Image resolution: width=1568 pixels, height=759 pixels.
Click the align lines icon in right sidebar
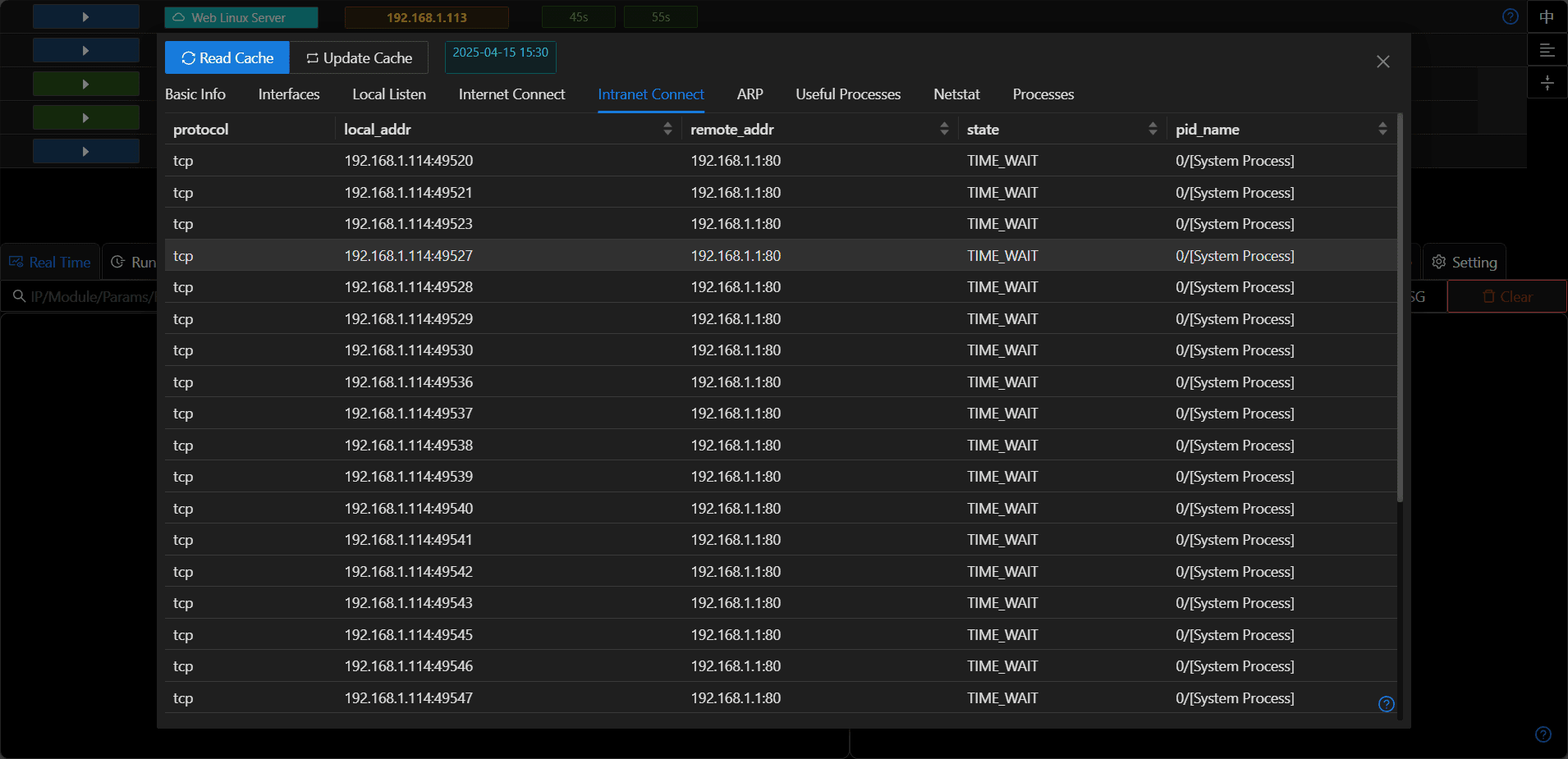click(1547, 50)
